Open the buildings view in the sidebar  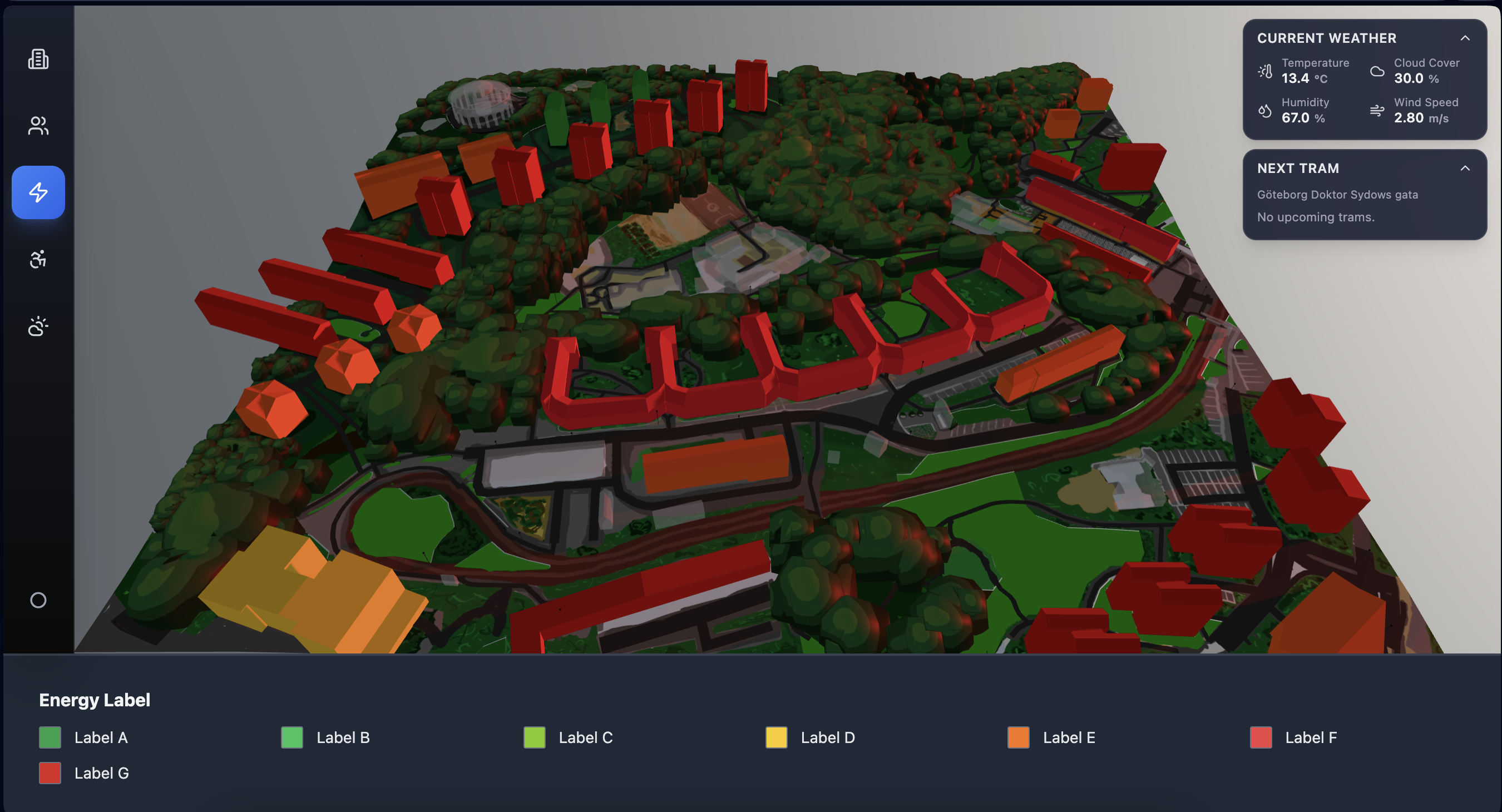[x=38, y=60]
